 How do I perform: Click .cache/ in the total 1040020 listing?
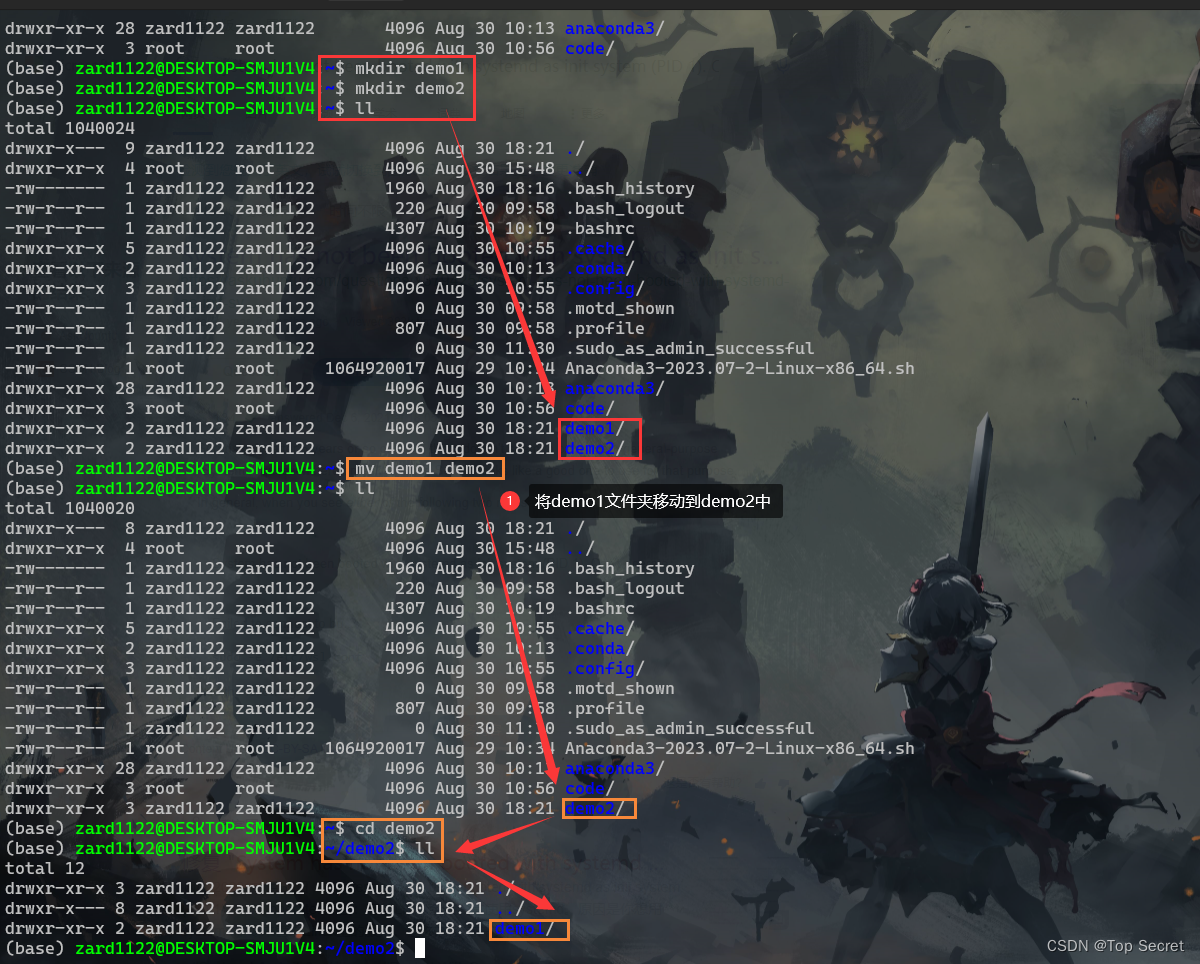pos(600,628)
